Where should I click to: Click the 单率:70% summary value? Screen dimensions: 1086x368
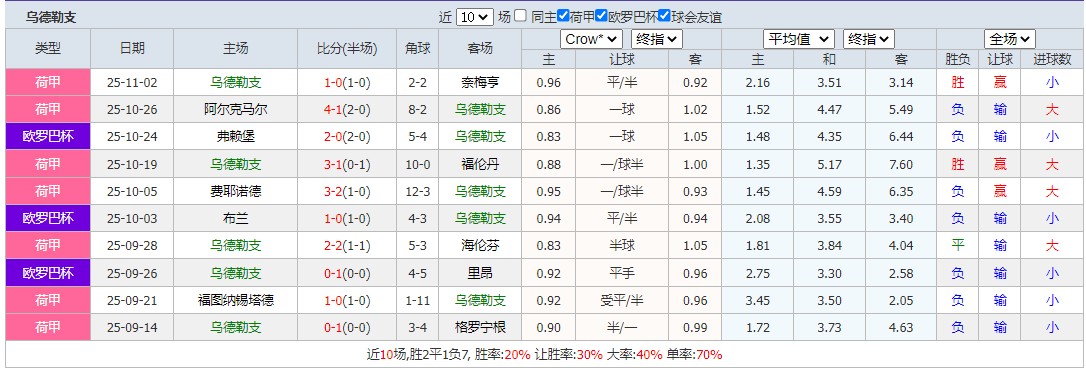695,354
